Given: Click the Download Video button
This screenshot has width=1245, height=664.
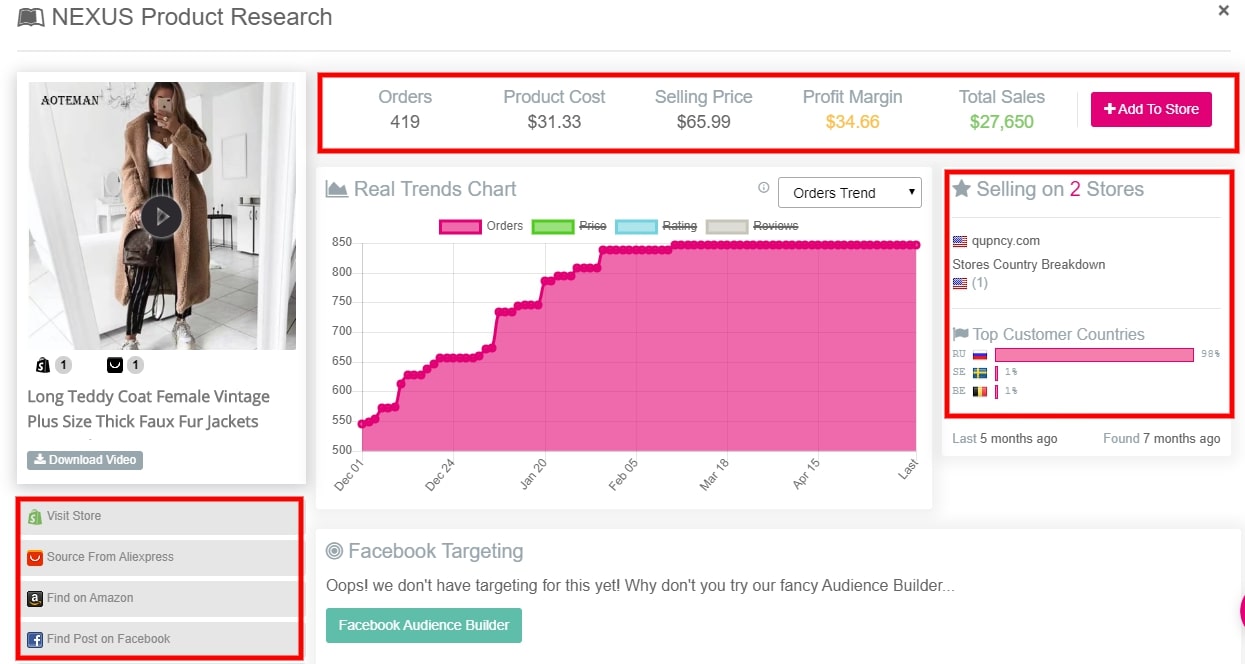Looking at the screenshot, I should click(85, 460).
